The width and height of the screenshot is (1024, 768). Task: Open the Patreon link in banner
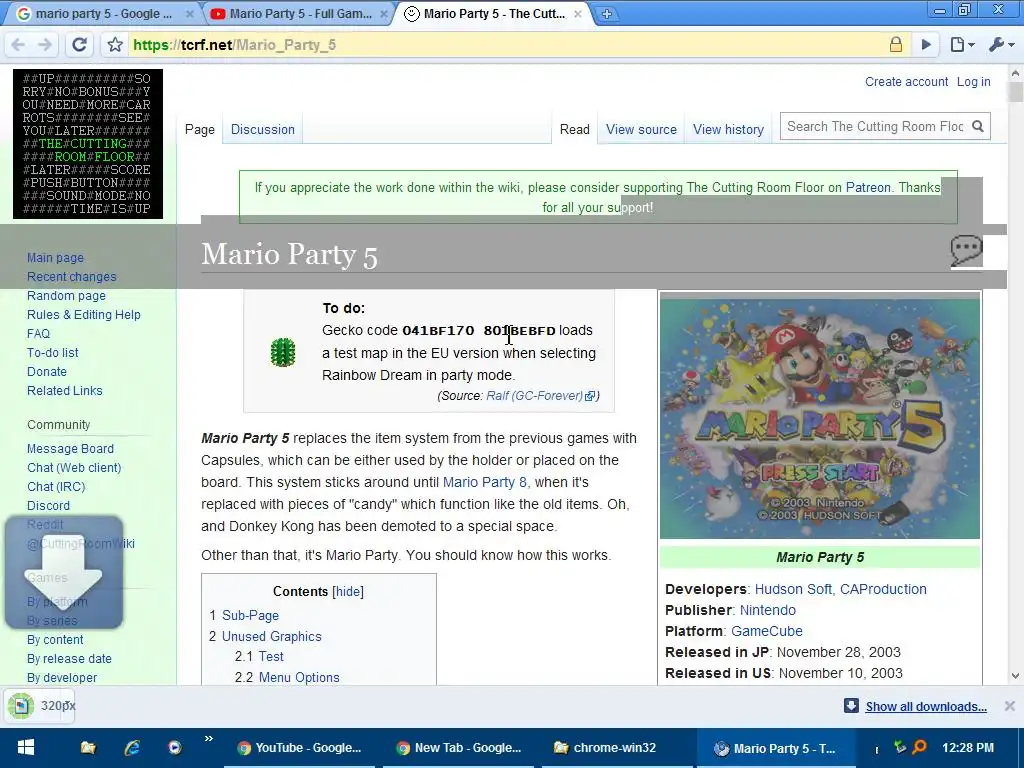point(868,187)
